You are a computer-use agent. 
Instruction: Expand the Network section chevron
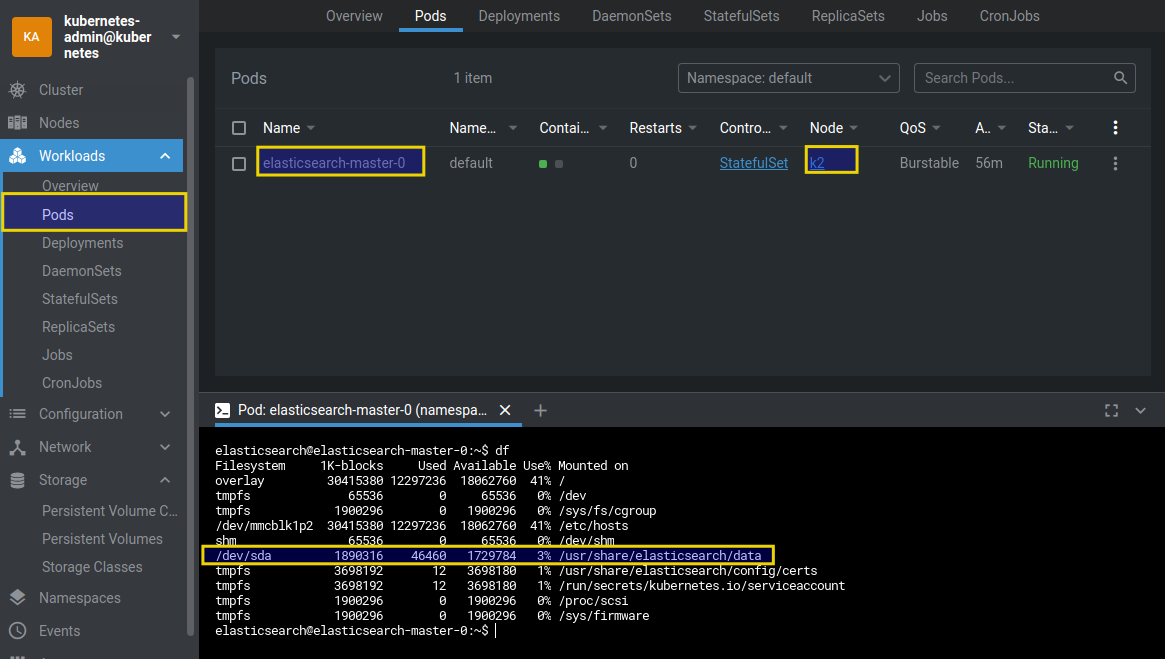165,447
